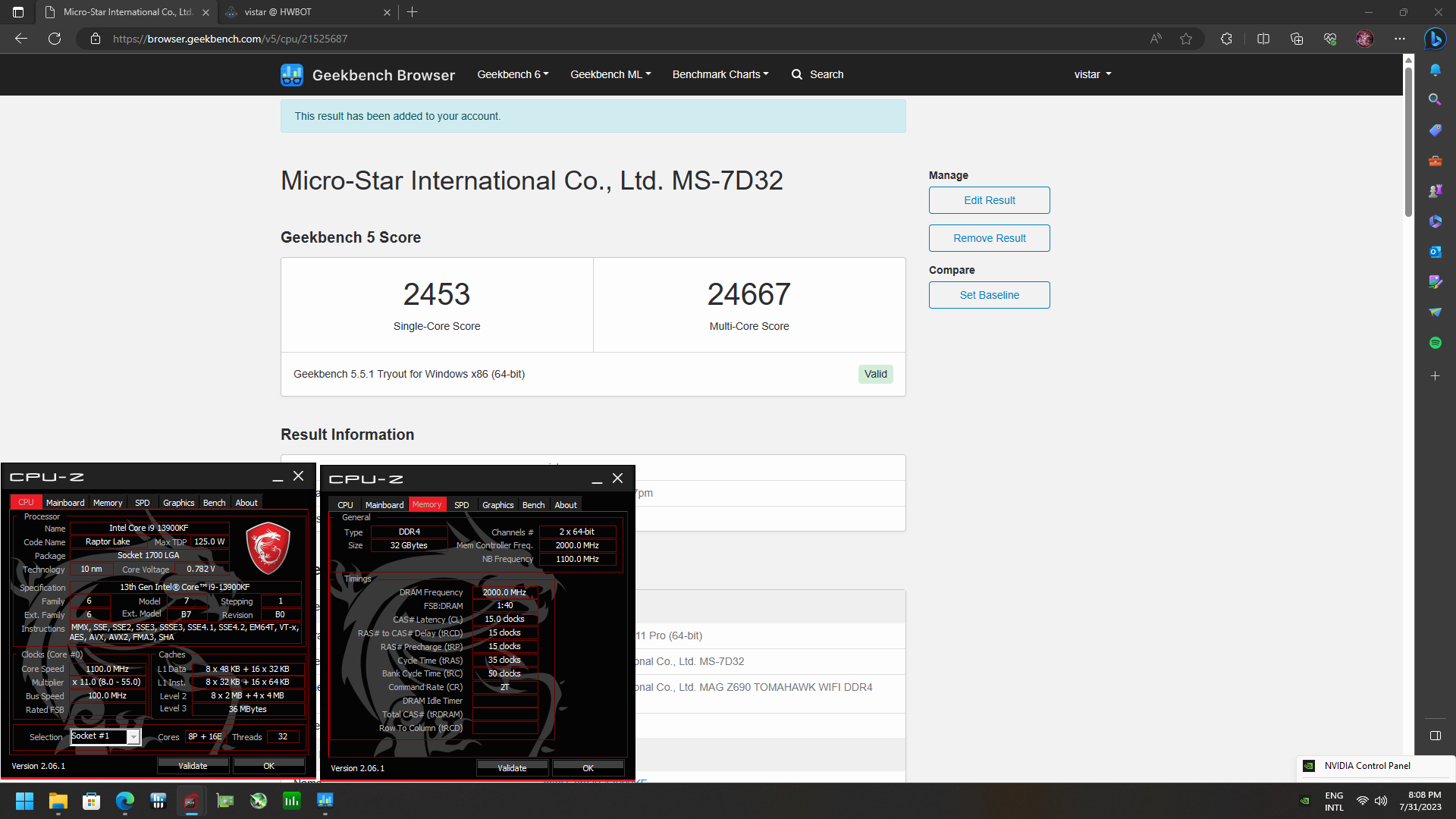The image size is (1456, 819).
Task: Click the sidebar search magnifier icon
Action: [x=1435, y=100]
